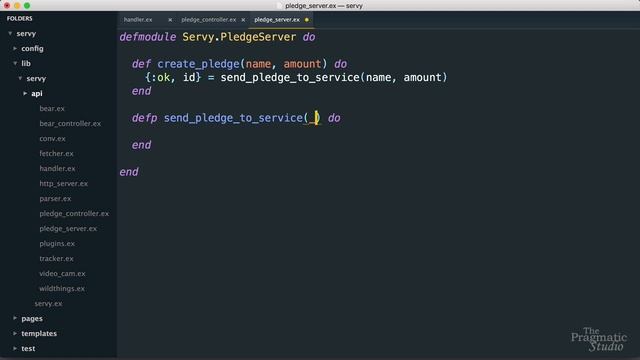Close the handler.ex tab
Viewport: 640px width, 360px height.
pyautogui.click(x=170, y=20)
